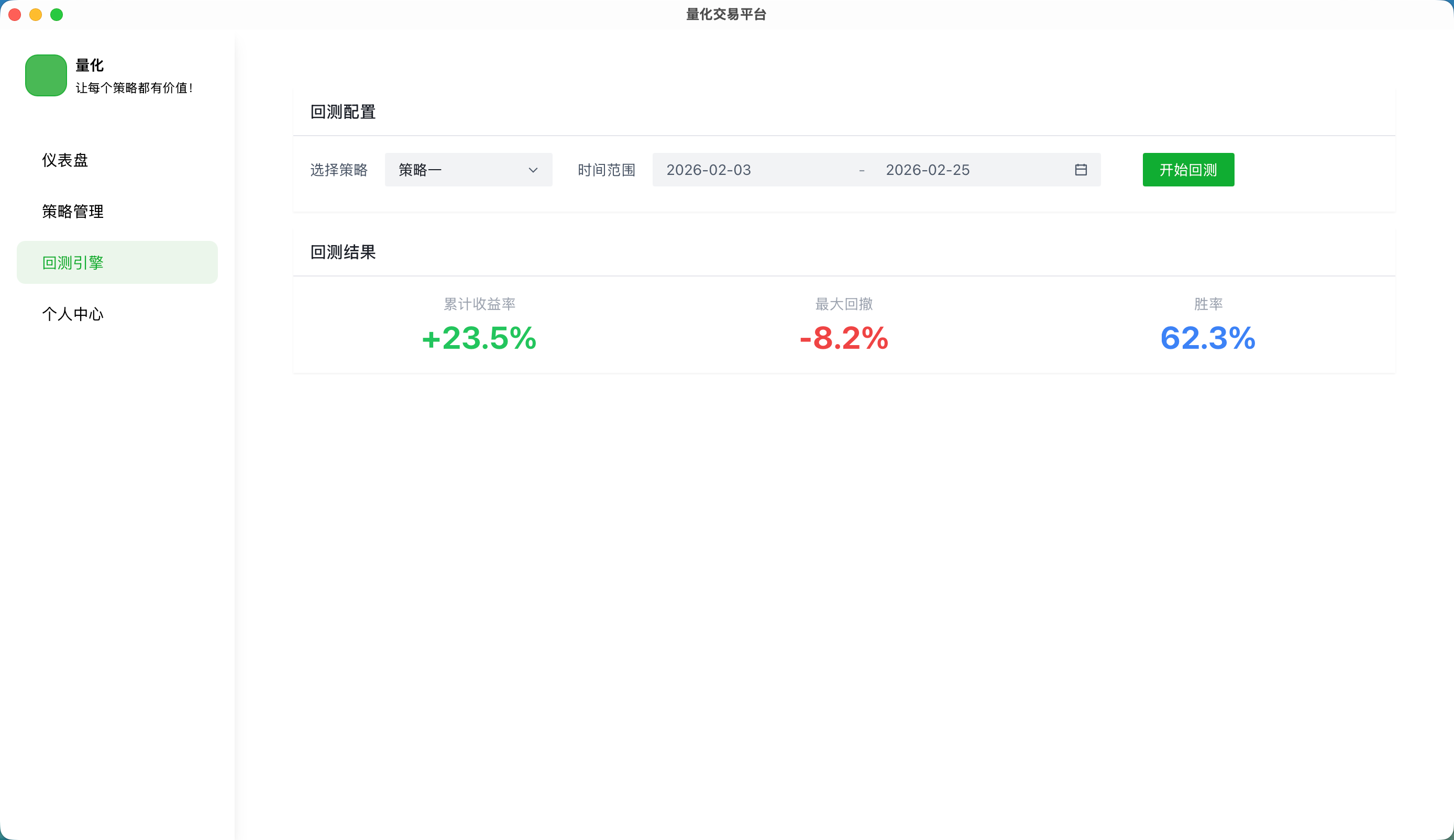The image size is (1454, 840).
Task: Select the highlighted 回测引擎 menu item
Action: [x=73, y=262]
